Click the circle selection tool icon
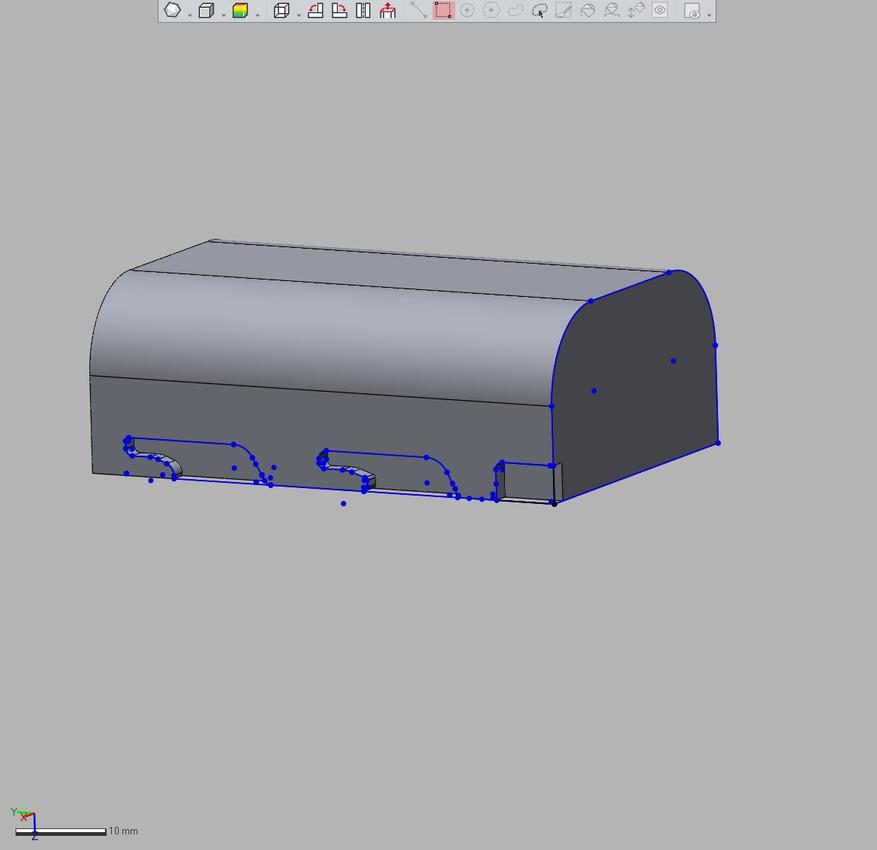Viewport: 877px width, 850px height. (x=467, y=11)
